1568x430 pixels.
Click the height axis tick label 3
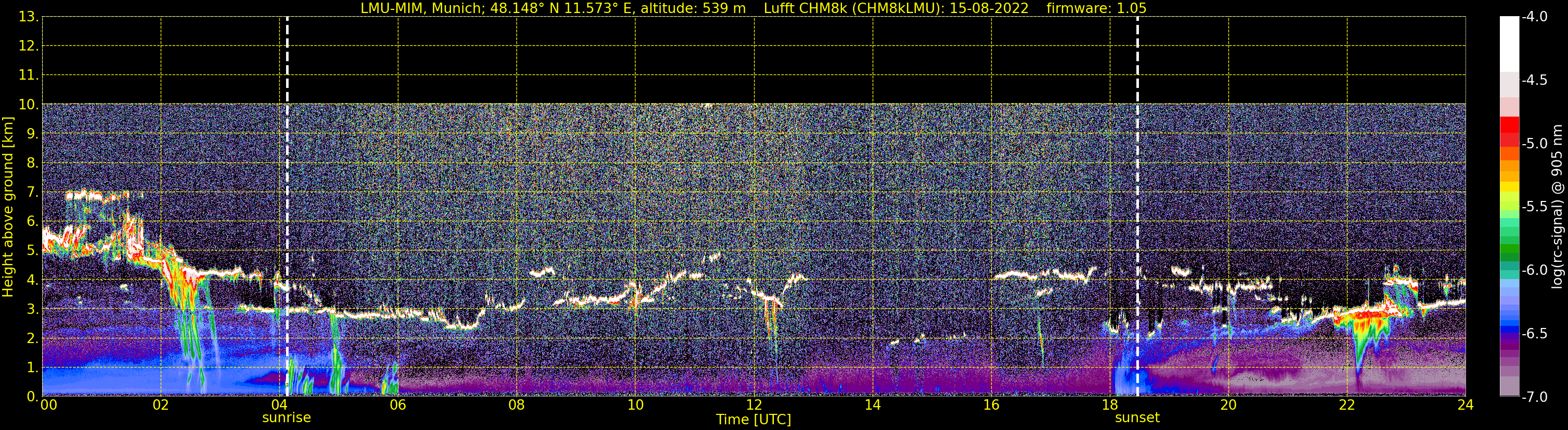[32, 309]
